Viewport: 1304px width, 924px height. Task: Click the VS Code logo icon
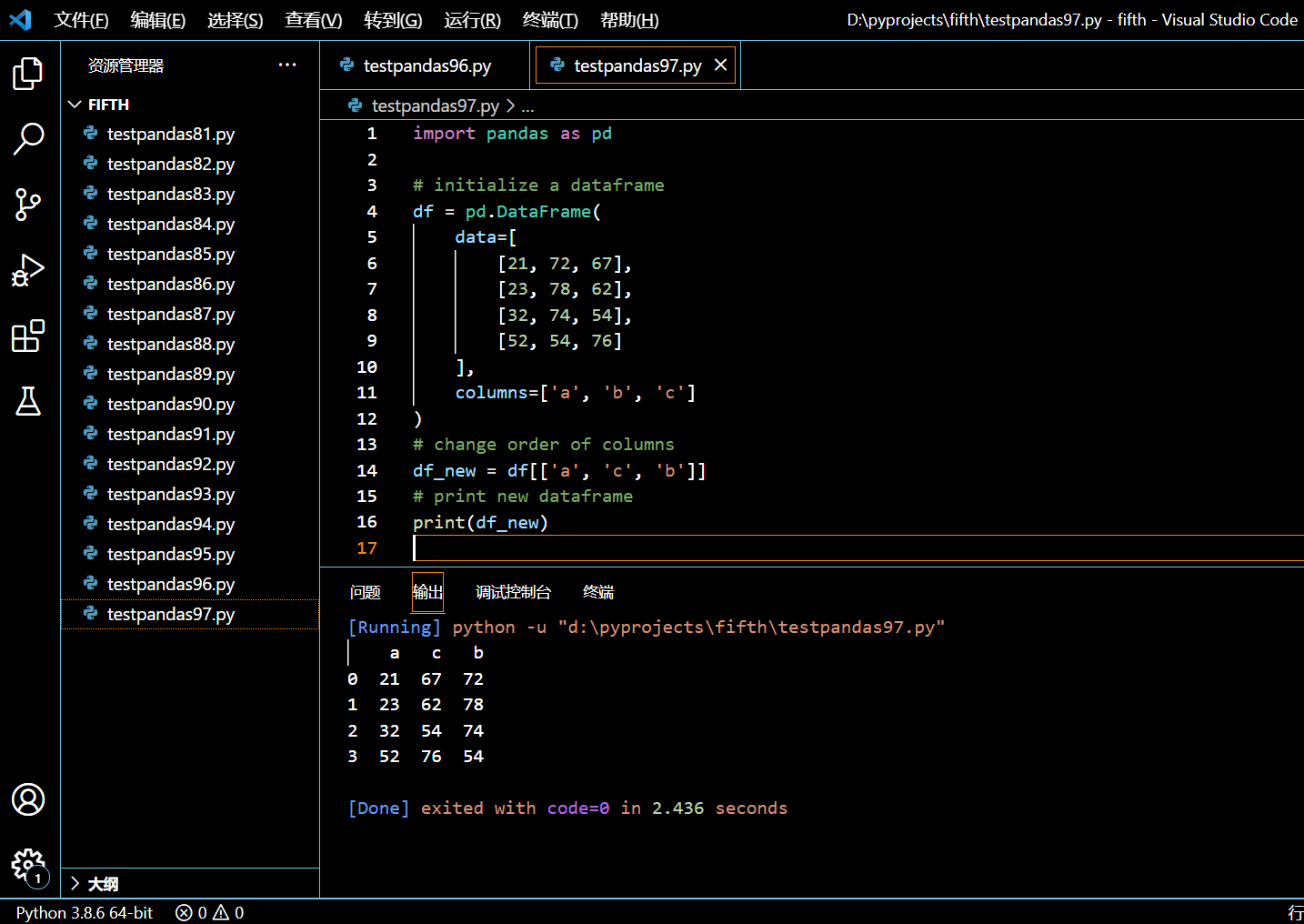pyautogui.click(x=20, y=19)
